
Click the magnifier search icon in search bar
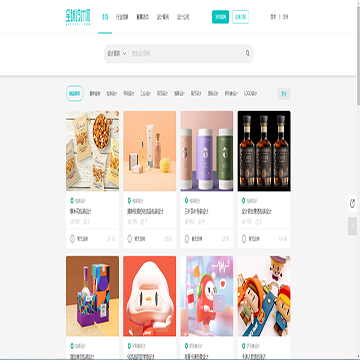point(248,53)
